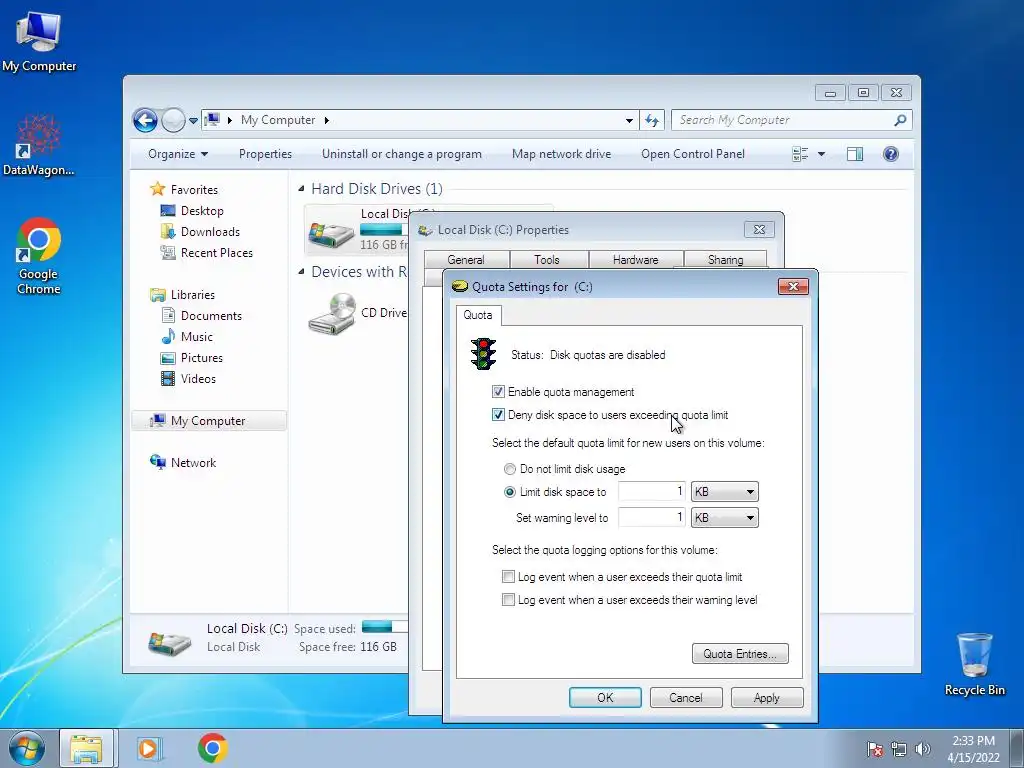Viewport: 1024px width, 768px height.
Task: Click Uninstall or change a program
Action: coord(402,154)
